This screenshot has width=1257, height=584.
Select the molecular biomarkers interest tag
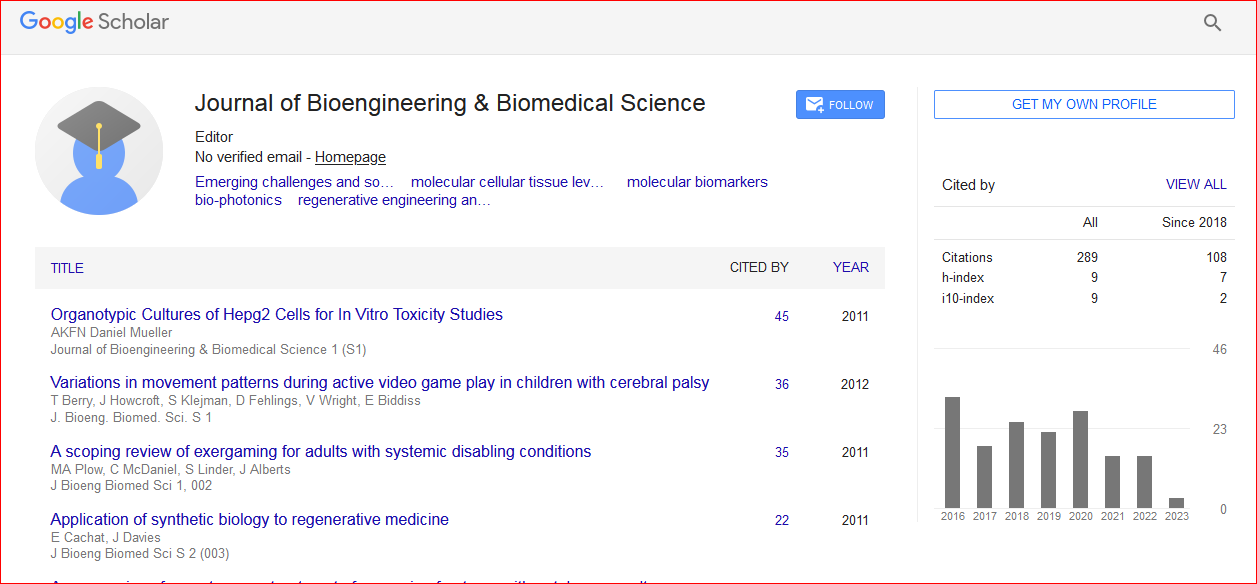pyautogui.click(x=697, y=182)
